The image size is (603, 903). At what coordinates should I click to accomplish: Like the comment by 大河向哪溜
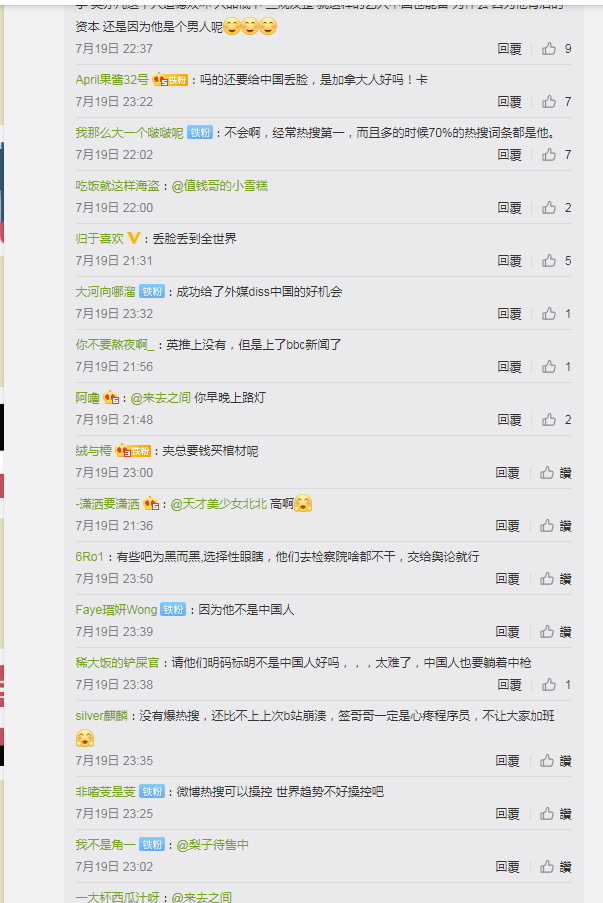549,314
